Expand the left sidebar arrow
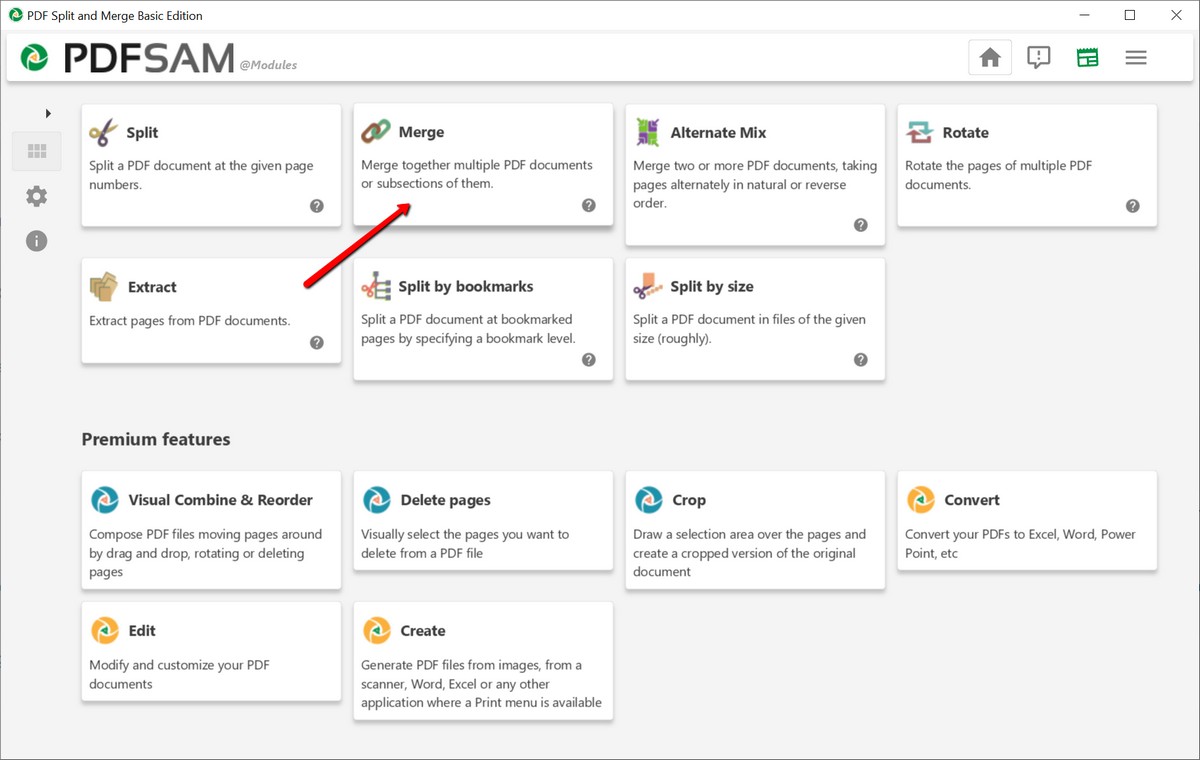This screenshot has height=760, width=1200. tap(48, 113)
